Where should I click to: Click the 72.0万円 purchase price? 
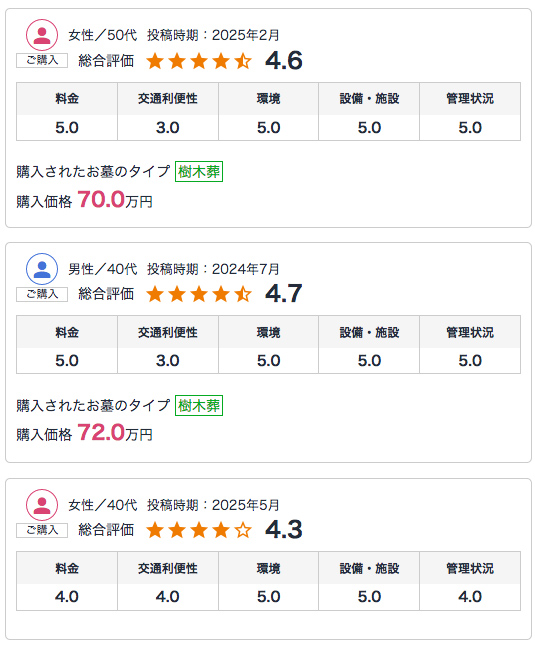(115, 433)
